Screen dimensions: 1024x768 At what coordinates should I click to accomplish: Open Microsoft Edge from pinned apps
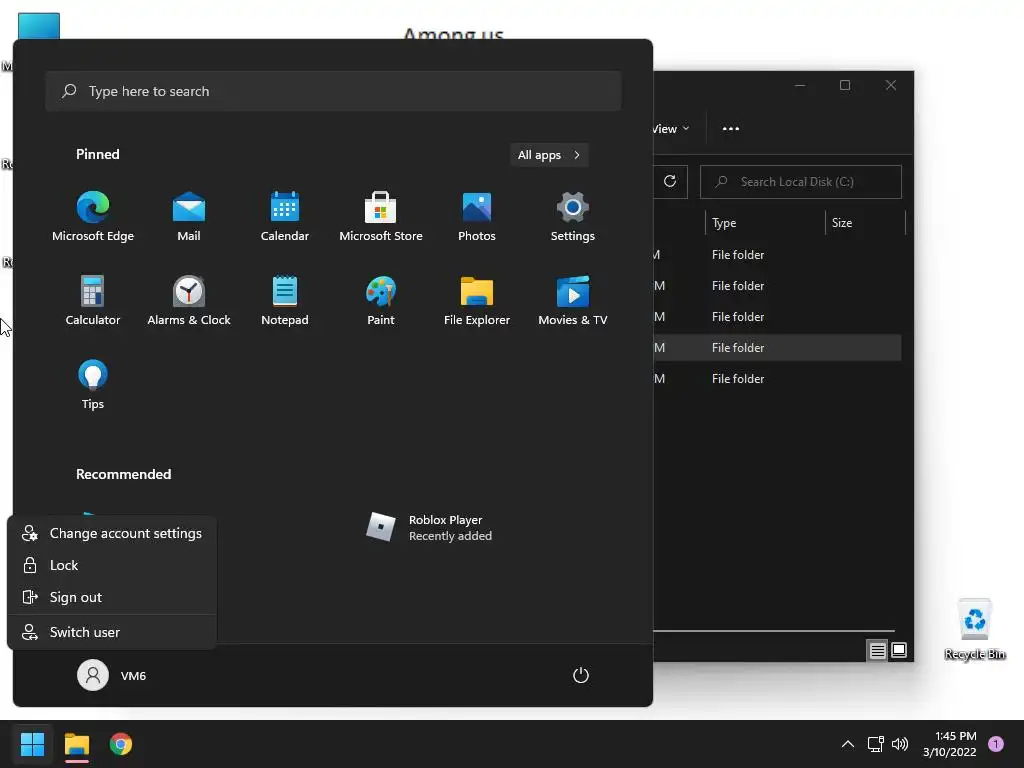coord(93,217)
